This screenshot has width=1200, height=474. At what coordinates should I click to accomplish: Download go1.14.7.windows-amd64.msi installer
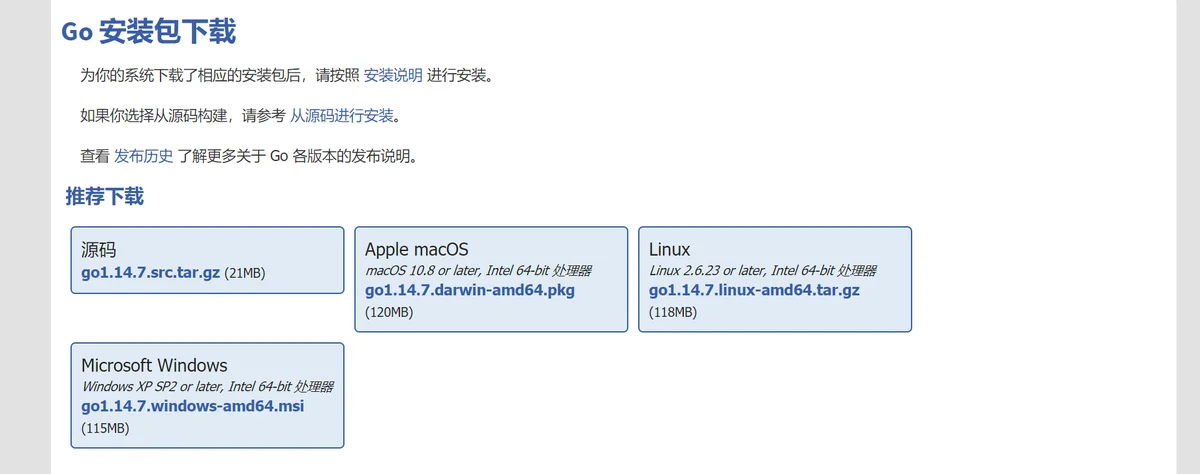tap(193, 407)
